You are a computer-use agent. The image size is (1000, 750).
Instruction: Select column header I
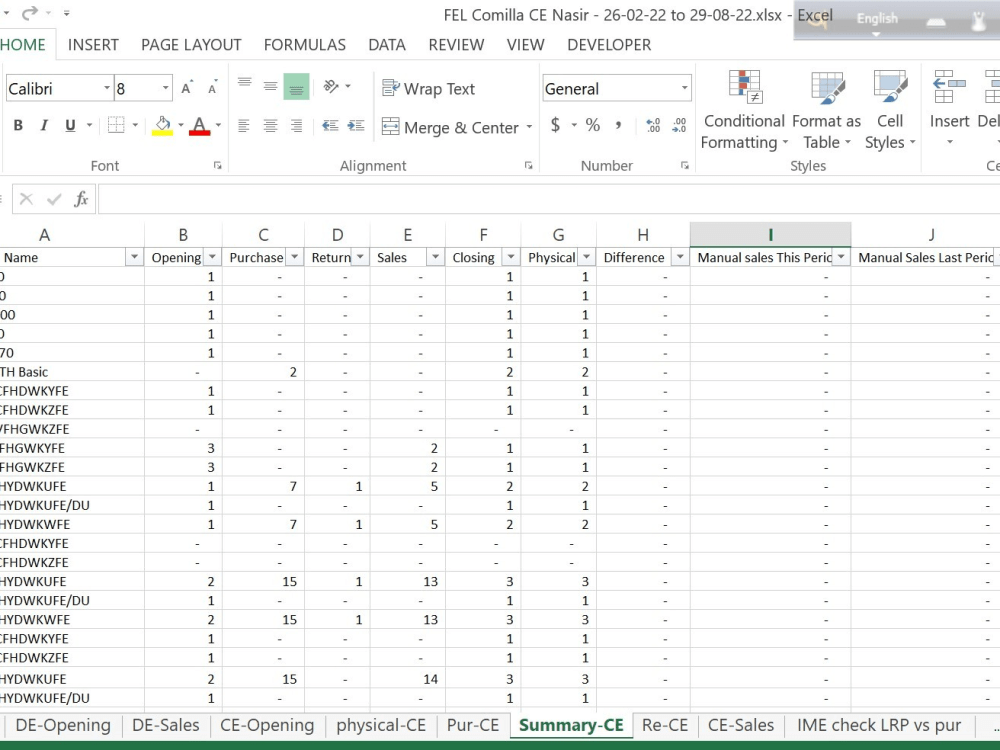[770, 233]
